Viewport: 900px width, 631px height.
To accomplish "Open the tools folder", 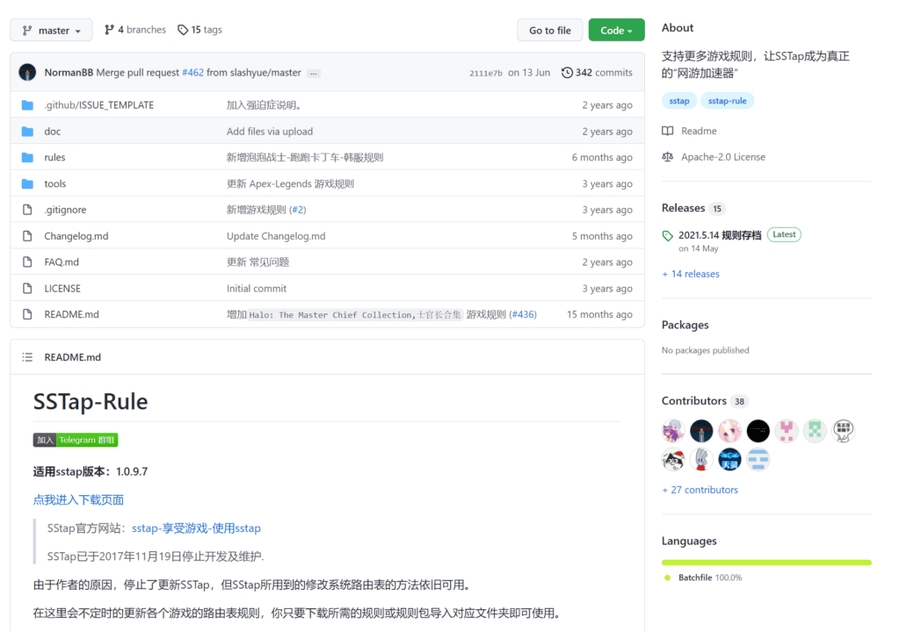I will coord(55,184).
